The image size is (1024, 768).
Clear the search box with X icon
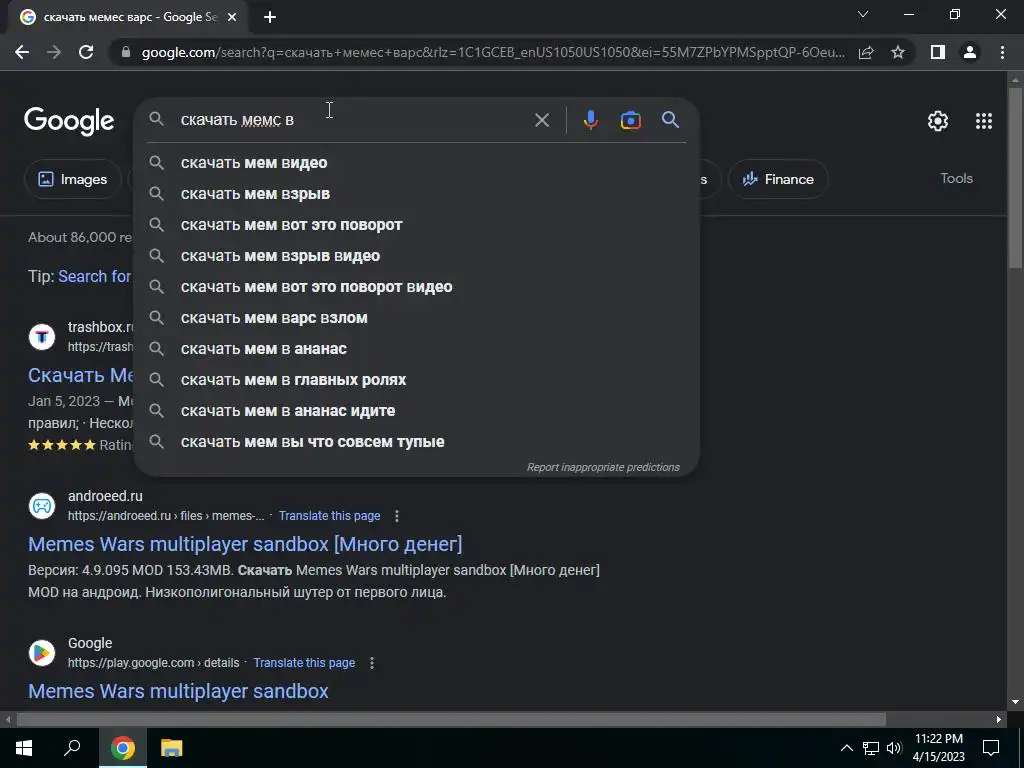click(x=541, y=120)
